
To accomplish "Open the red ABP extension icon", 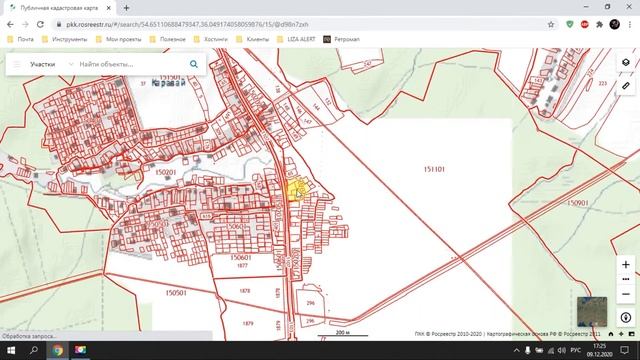I will pos(584,24).
